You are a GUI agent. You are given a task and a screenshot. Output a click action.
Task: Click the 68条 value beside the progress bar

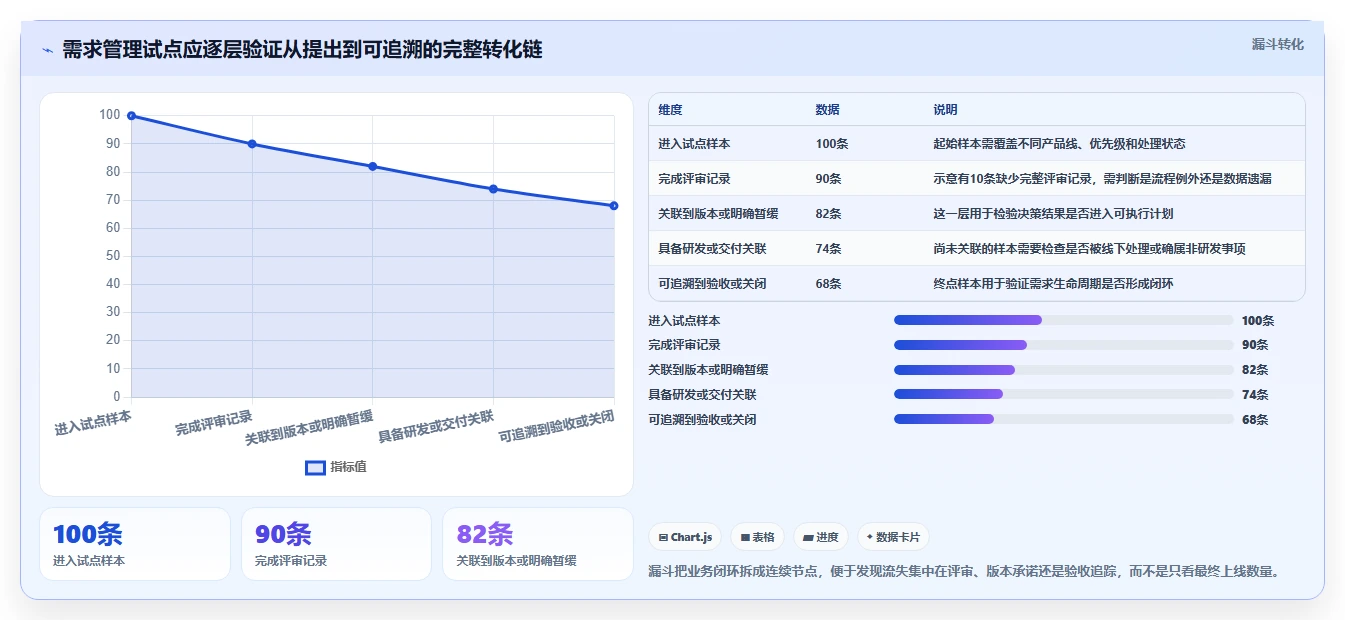coord(1255,420)
